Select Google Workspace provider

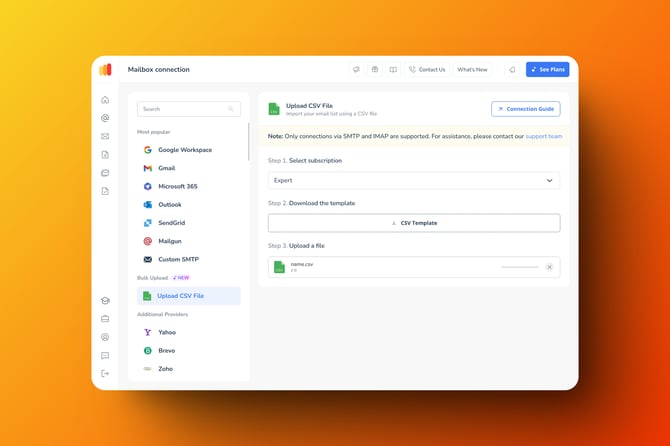184,150
